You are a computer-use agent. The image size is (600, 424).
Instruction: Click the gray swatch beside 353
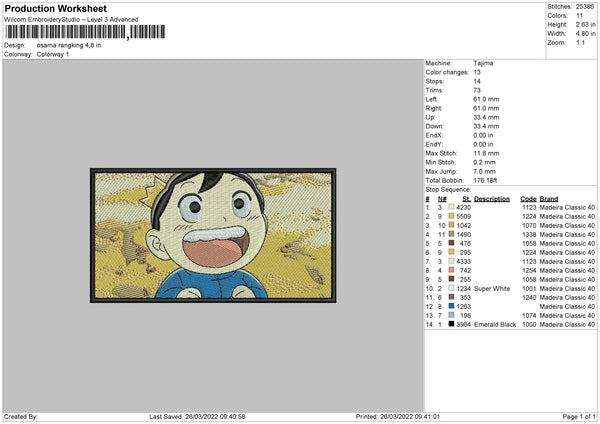(x=452, y=297)
